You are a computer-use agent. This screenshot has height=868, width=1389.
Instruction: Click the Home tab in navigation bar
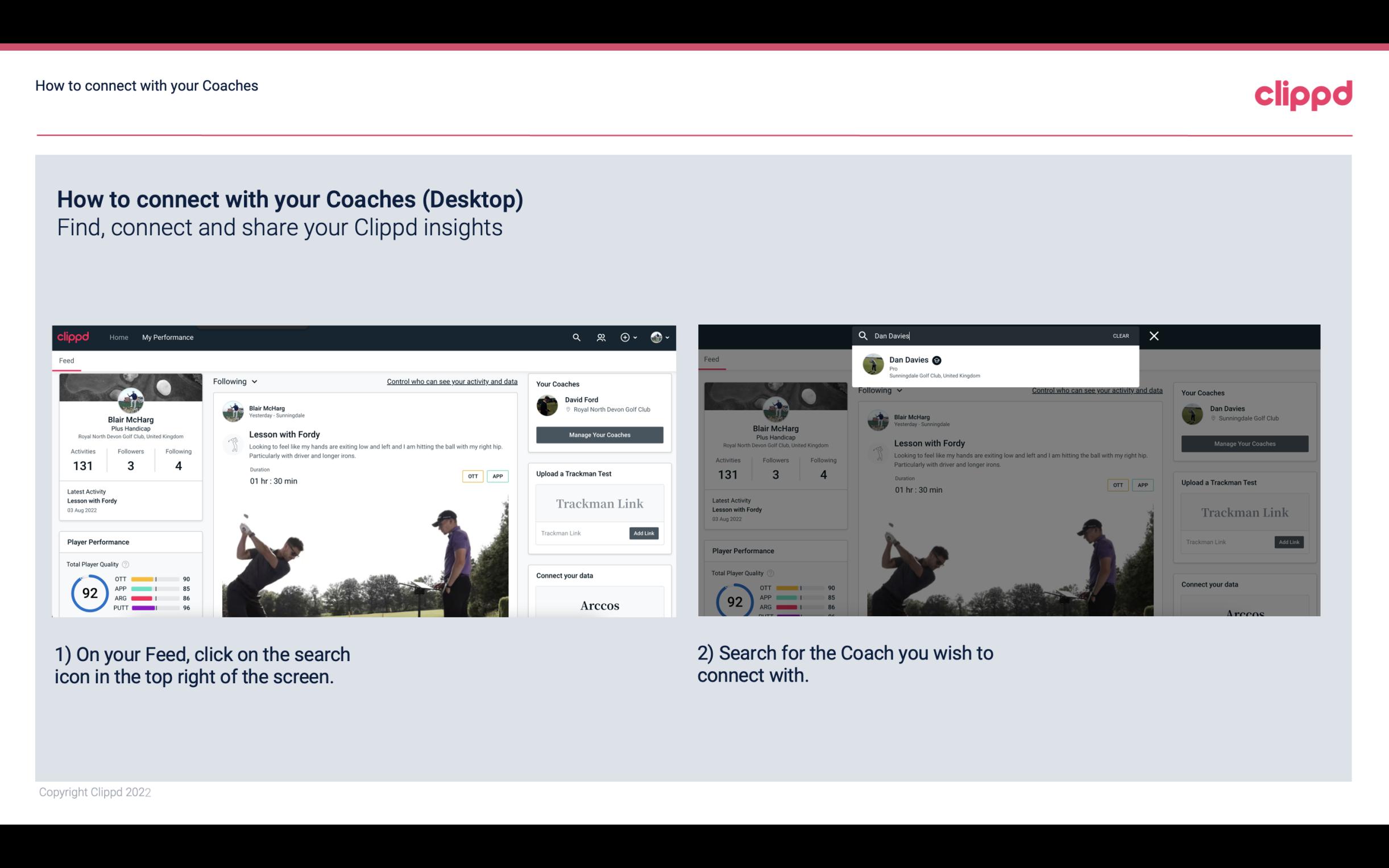pyautogui.click(x=119, y=337)
